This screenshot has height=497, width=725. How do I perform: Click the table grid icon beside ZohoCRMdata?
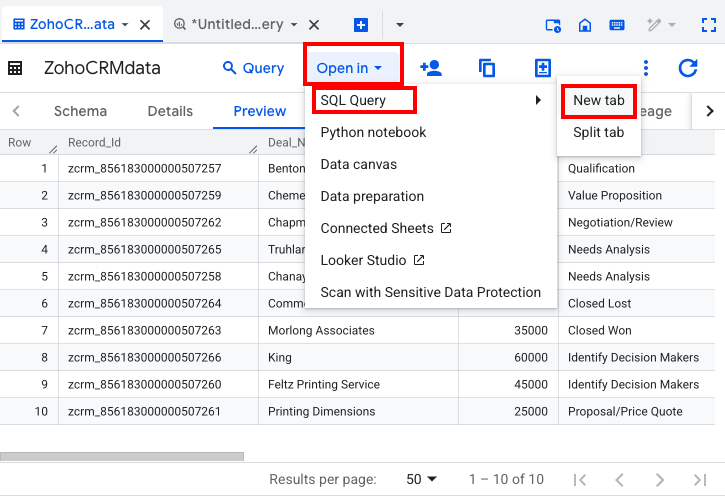[15, 68]
